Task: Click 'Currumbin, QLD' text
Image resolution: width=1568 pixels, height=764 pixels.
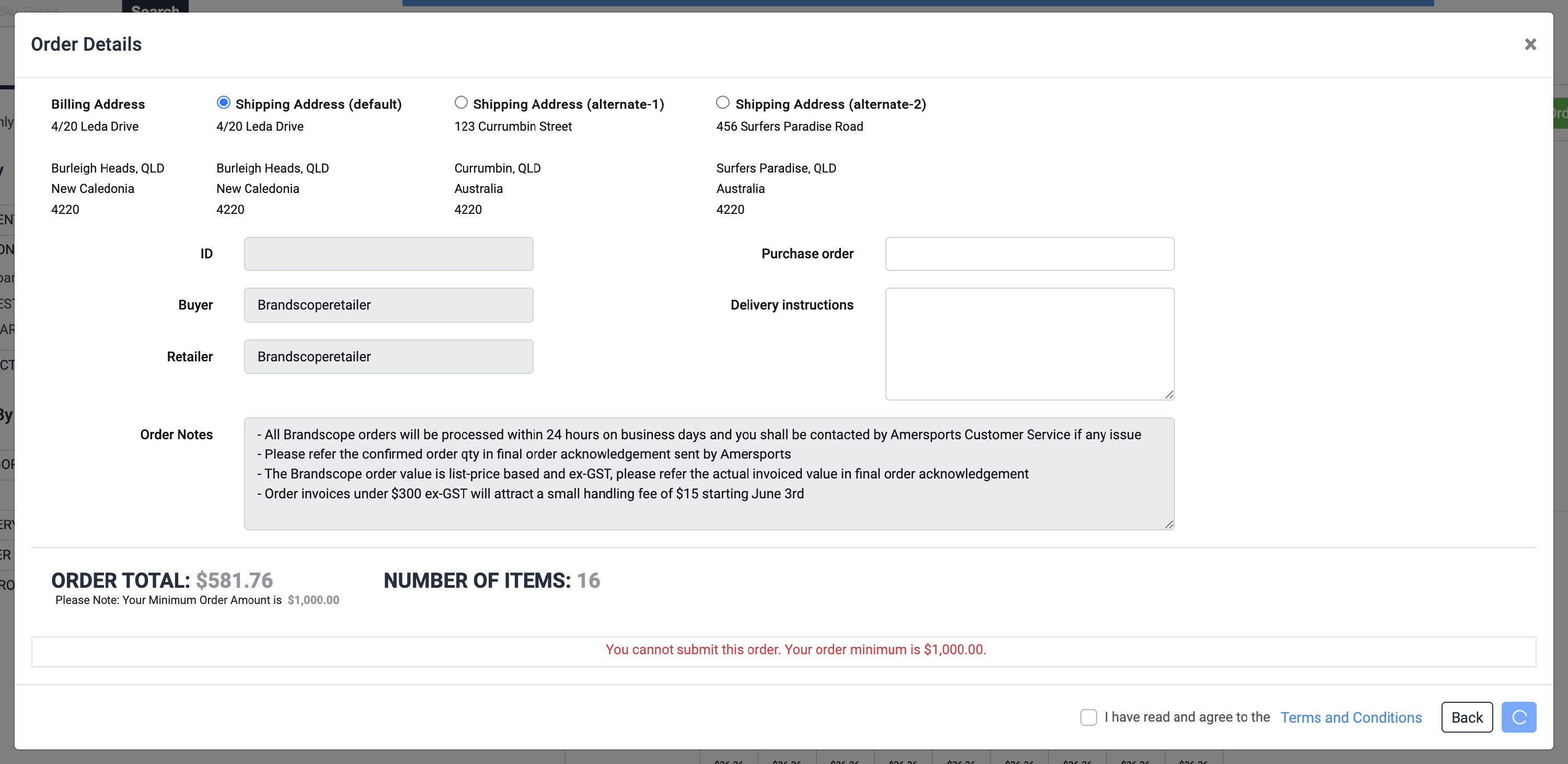Action: [x=497, y=168]
